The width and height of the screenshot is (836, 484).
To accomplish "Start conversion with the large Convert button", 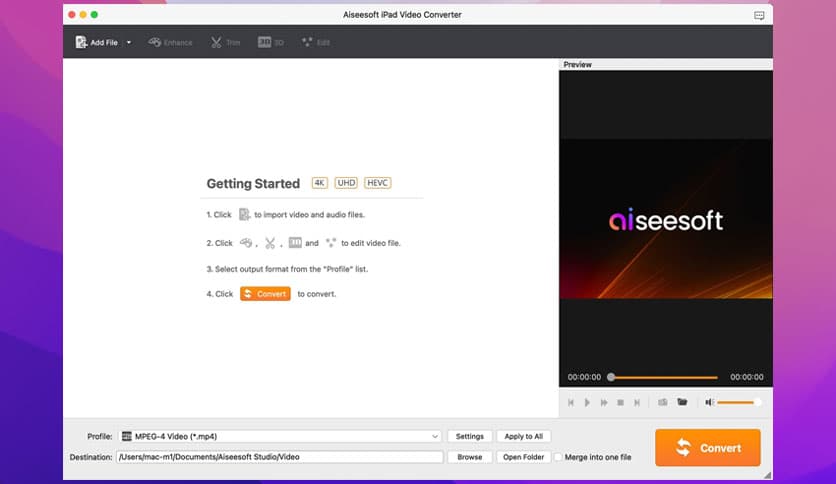I will tap(708, 448).
